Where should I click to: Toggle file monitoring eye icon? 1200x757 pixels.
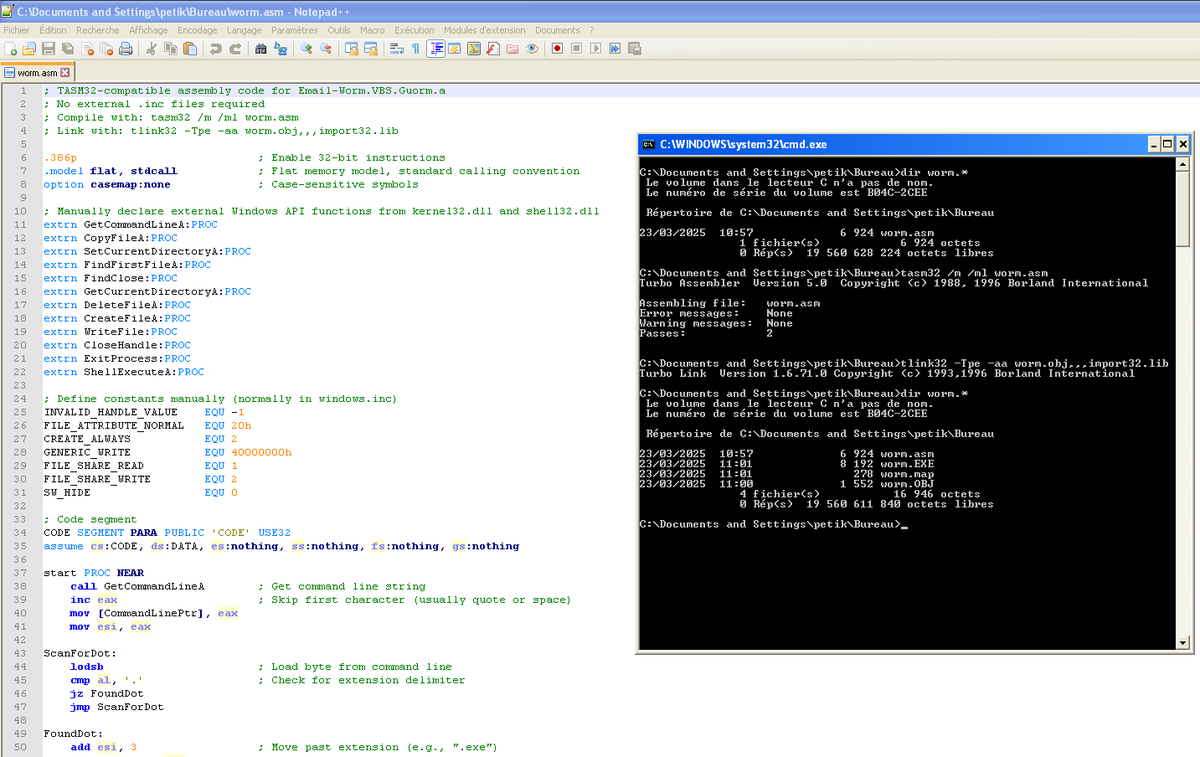[531, 48]
